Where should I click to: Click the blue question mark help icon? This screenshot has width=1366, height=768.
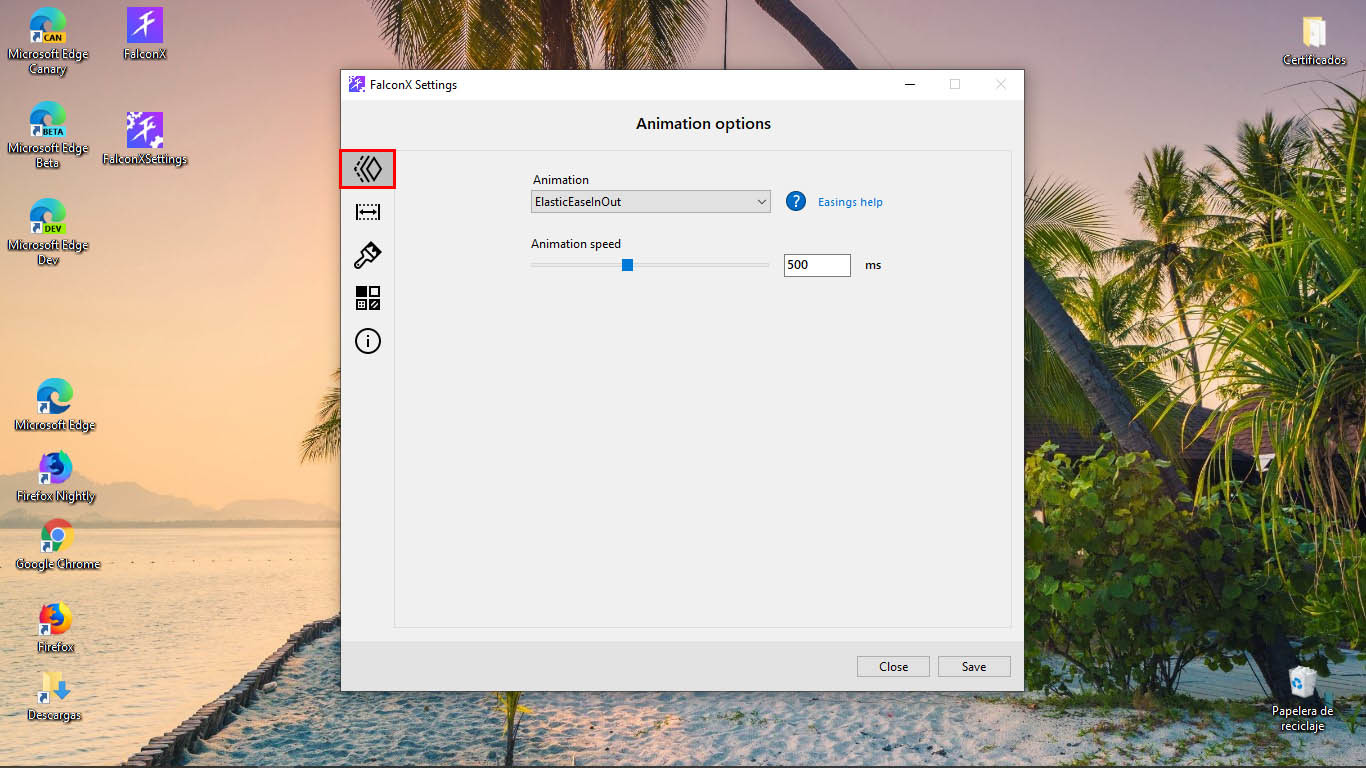click(796, 201)
